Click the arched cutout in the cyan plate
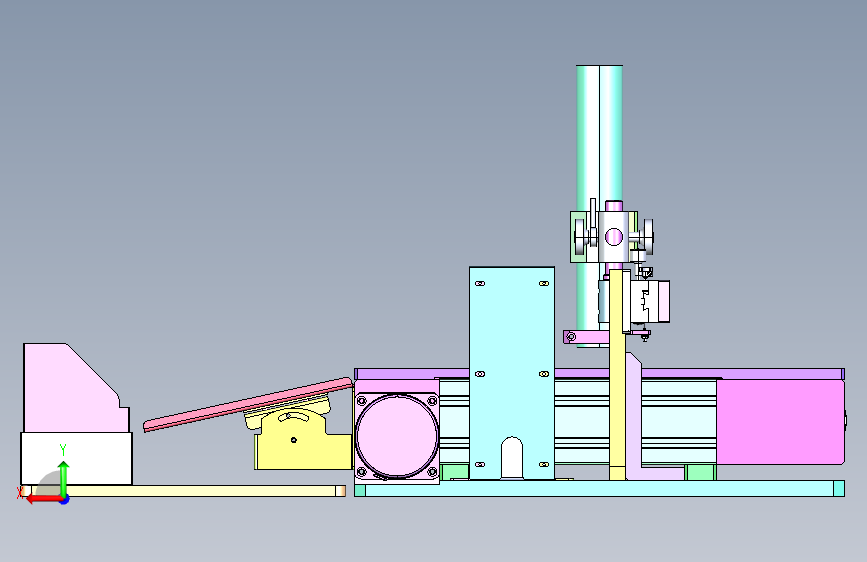Image resolution: width=867 pixels, height=562 pixels. coord(512,457)
